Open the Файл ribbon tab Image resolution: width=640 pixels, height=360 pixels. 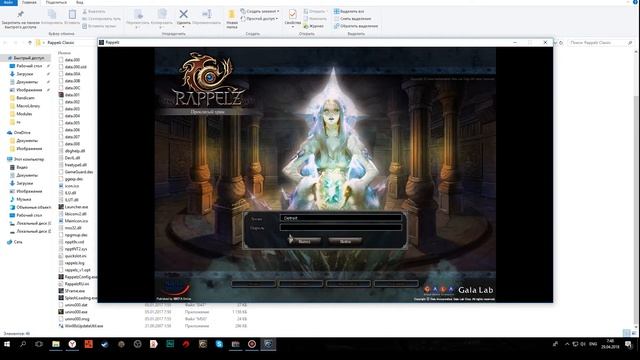[8, 2]
